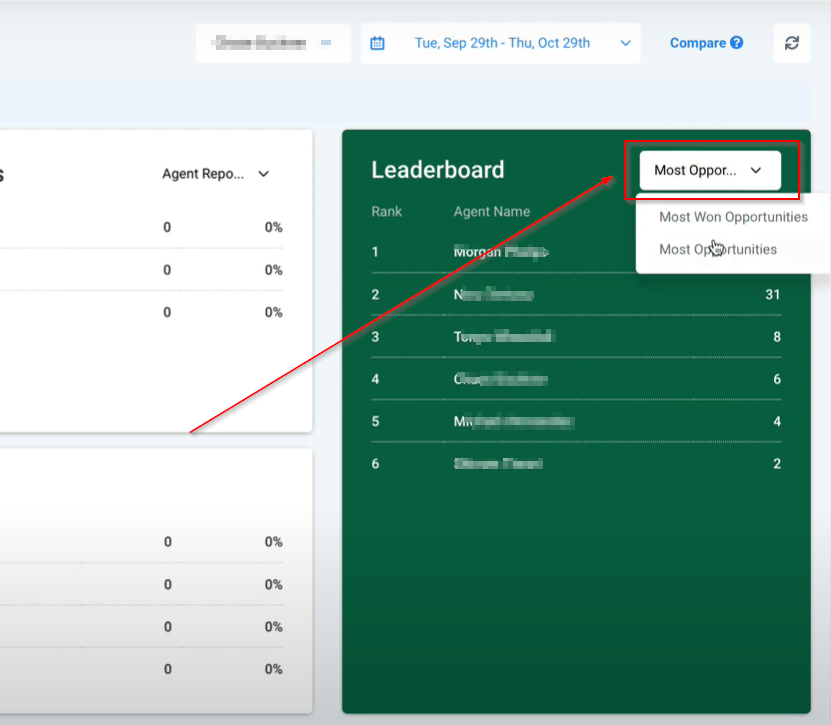Click the refresh icon button
Viewport: 831px width, 725px height.
792,43
